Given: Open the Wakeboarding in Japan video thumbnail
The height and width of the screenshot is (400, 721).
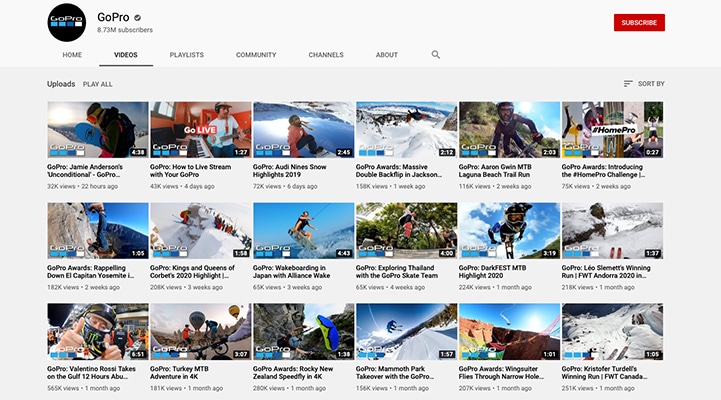Looking at the screenshot, I should tap(303, 231).
